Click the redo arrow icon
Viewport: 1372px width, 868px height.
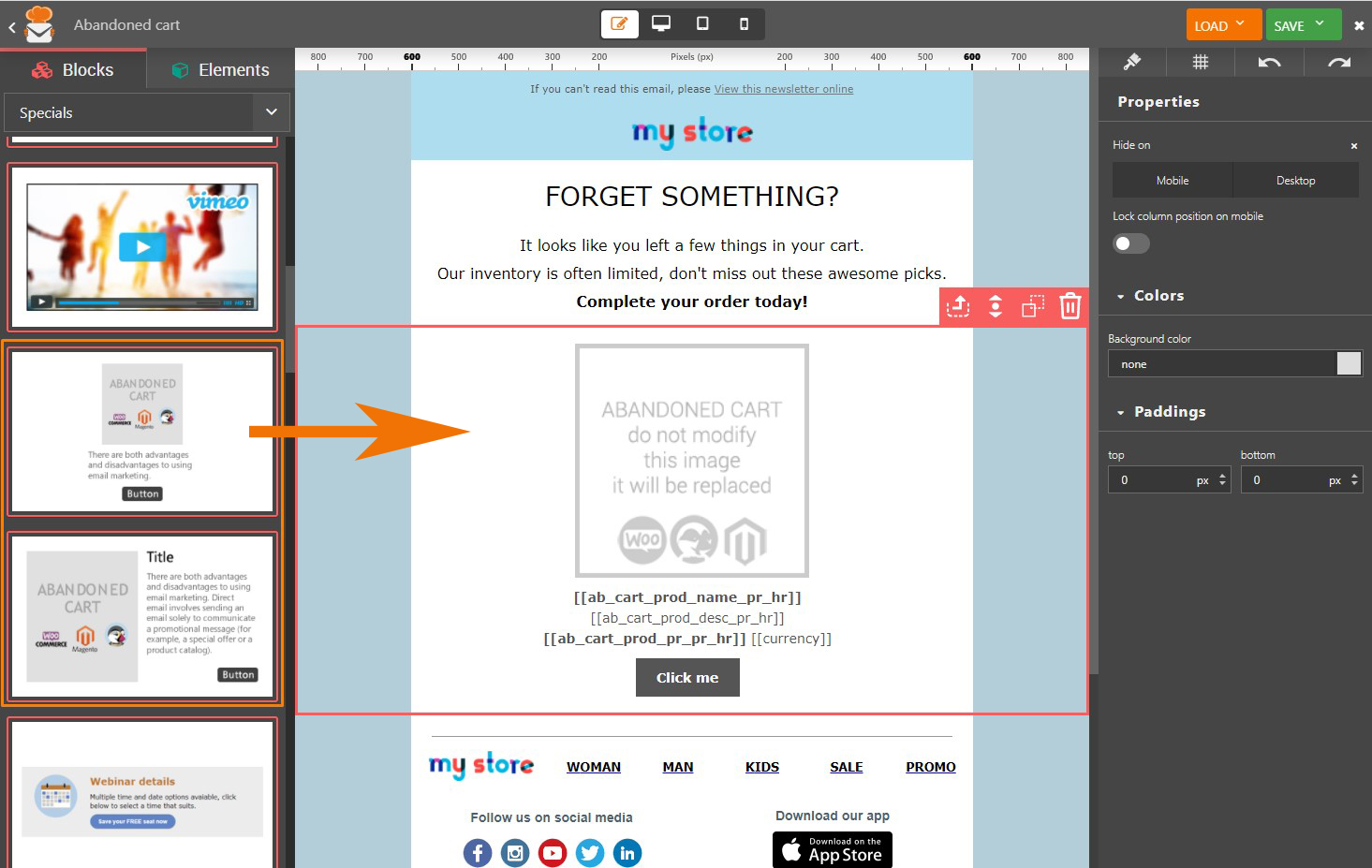(1339, 62)
